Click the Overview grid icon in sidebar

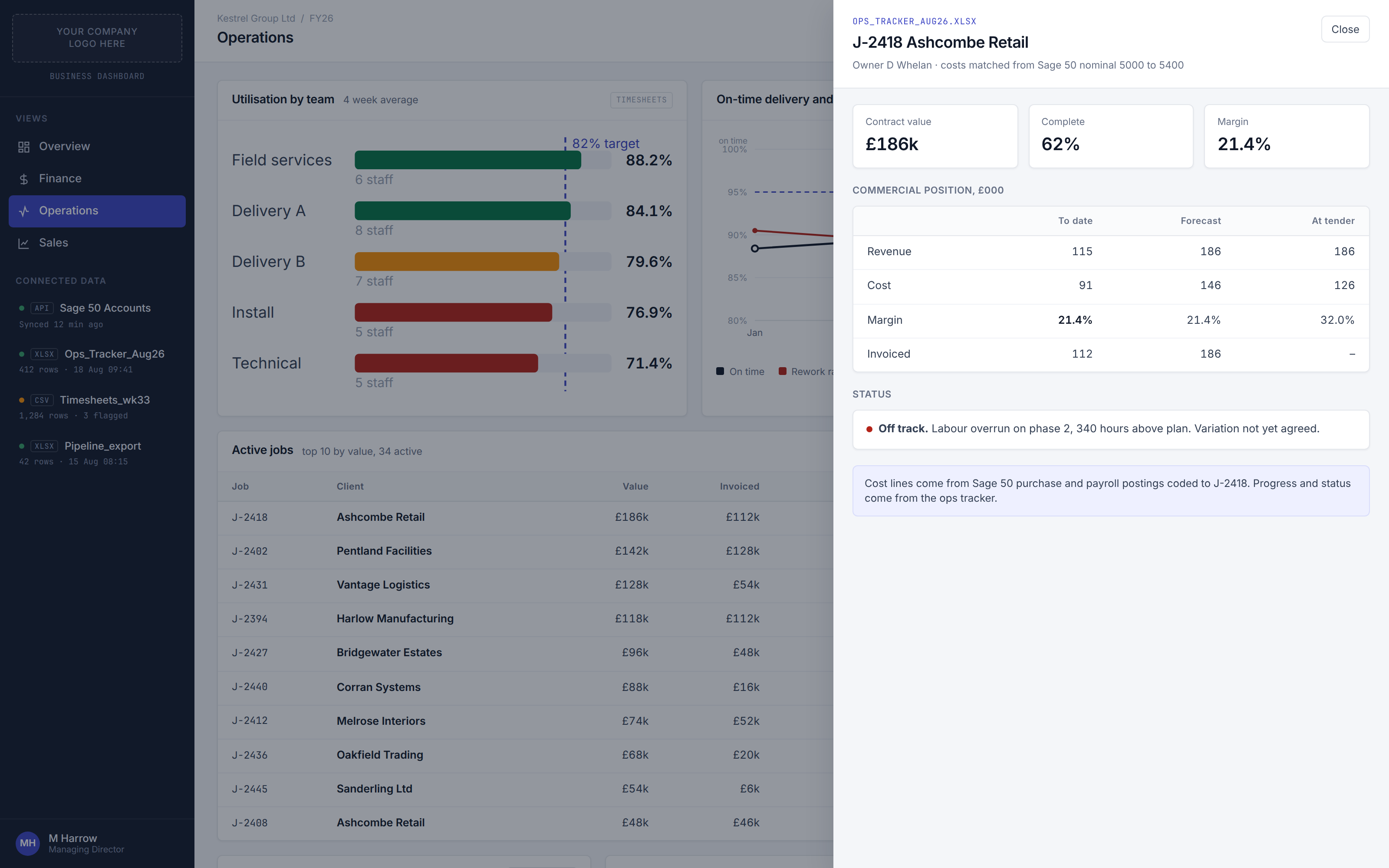click(x=23, y=147)
